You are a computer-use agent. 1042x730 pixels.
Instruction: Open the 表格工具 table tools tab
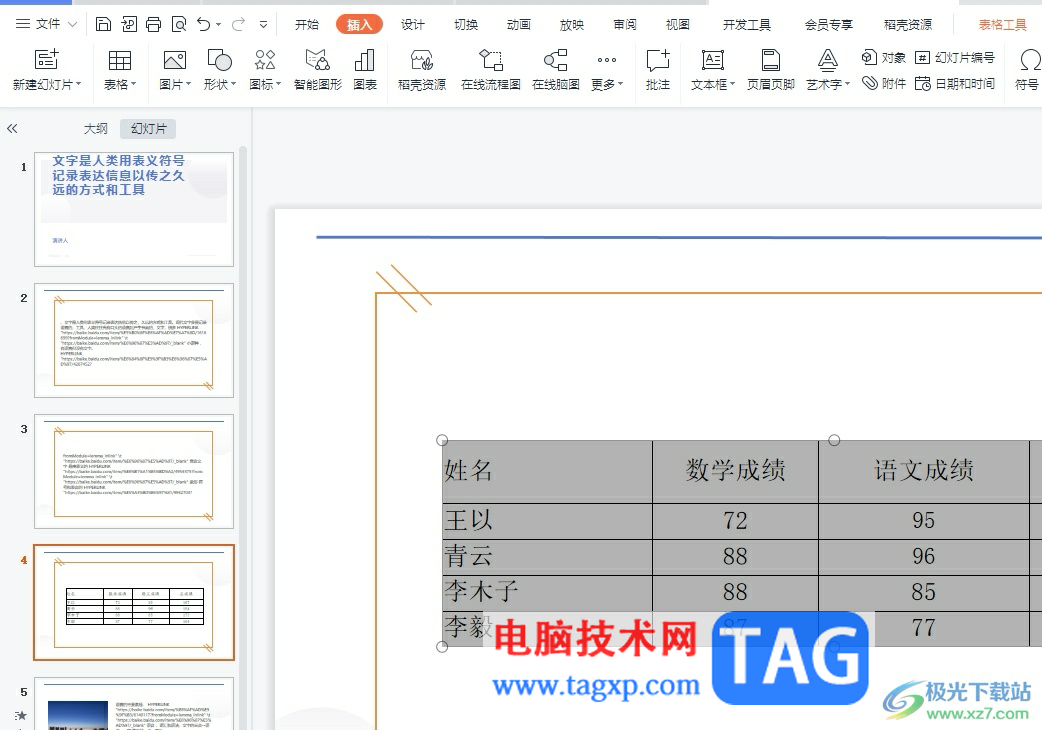[x=1002, y=25]
